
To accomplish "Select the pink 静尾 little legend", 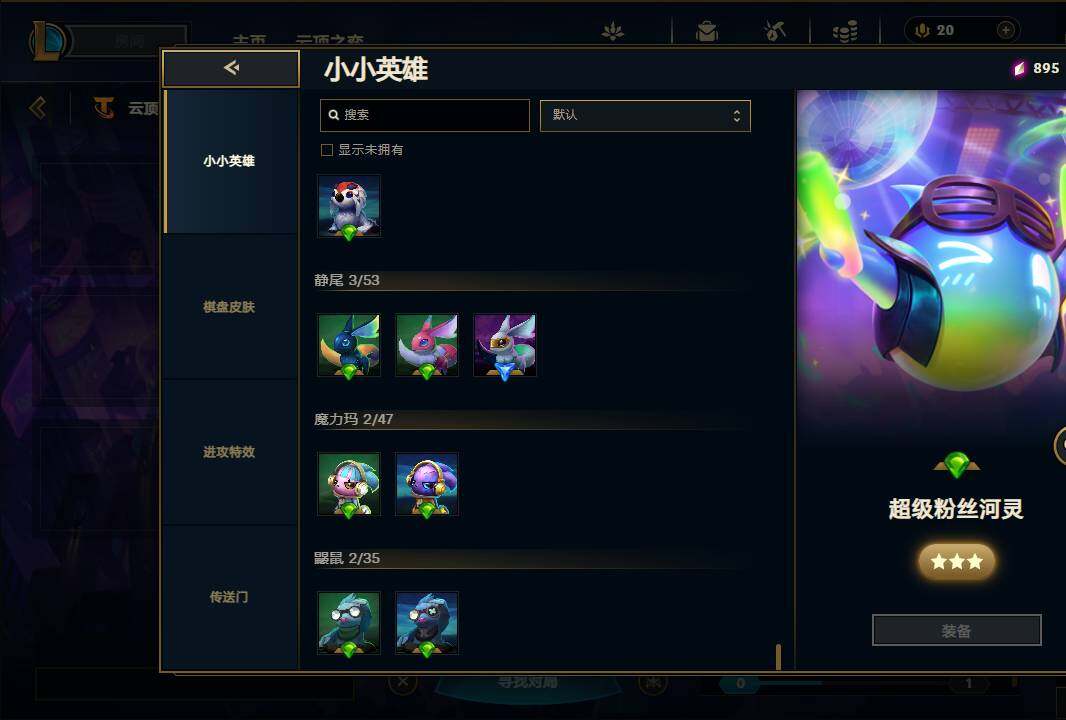I will pos(427,345).
